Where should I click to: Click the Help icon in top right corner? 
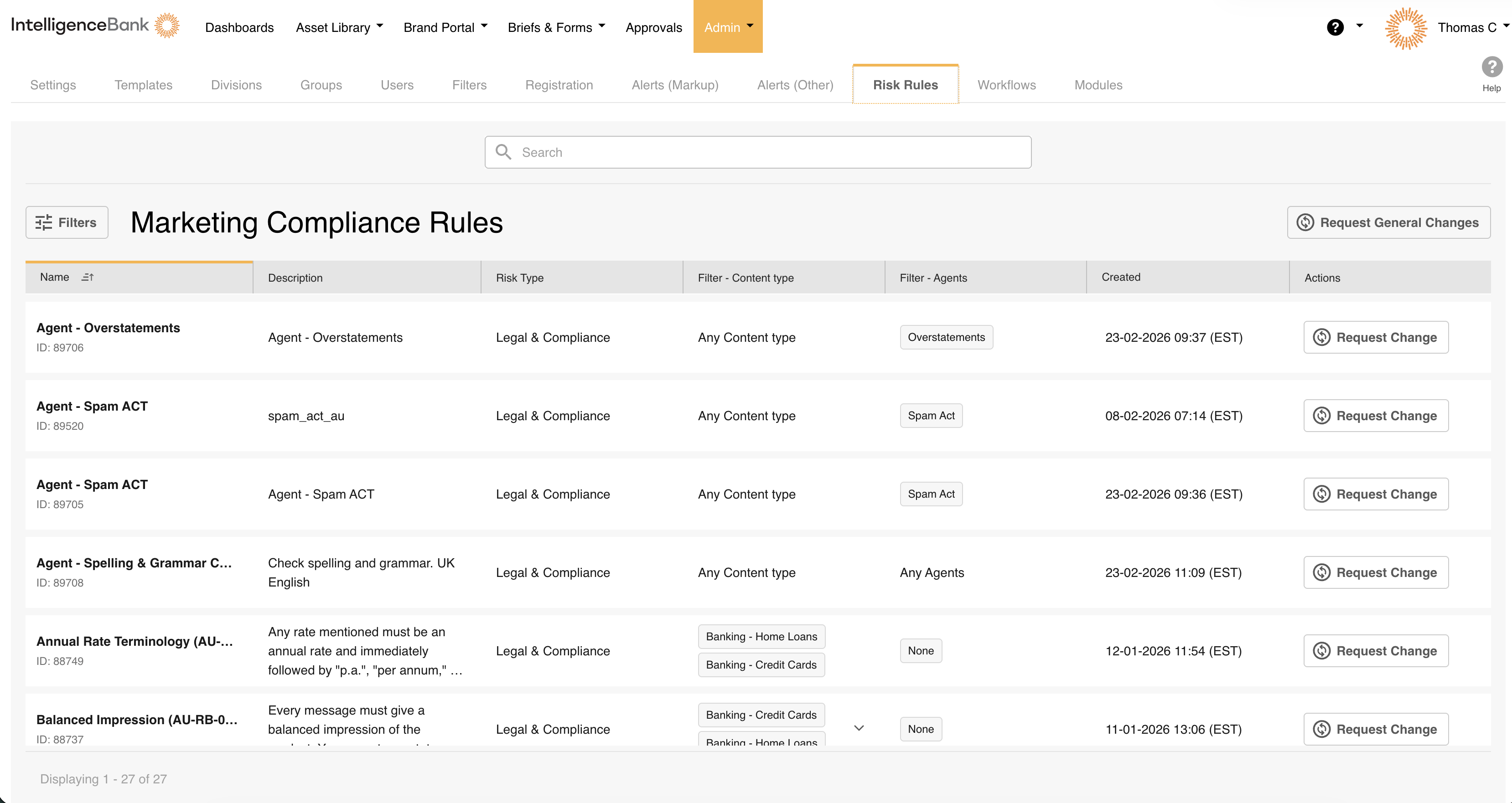coord(1491,66)
